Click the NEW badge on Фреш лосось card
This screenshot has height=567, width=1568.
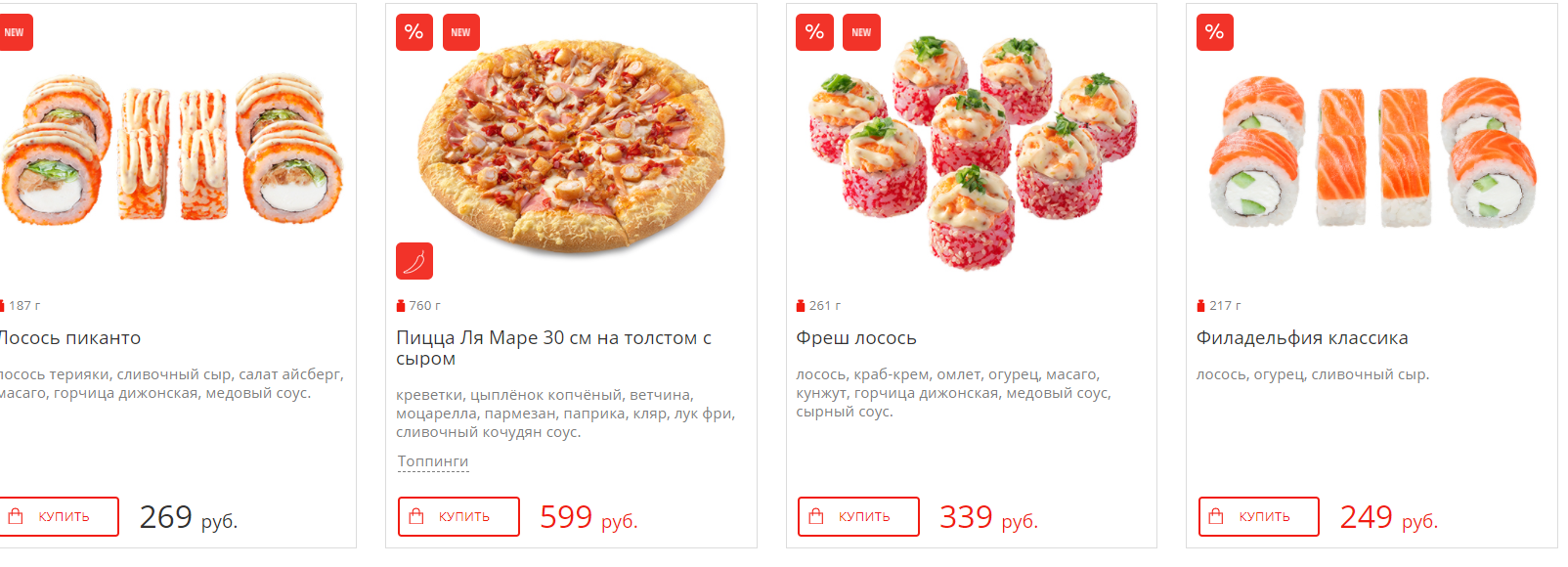[x=861, y=32]
